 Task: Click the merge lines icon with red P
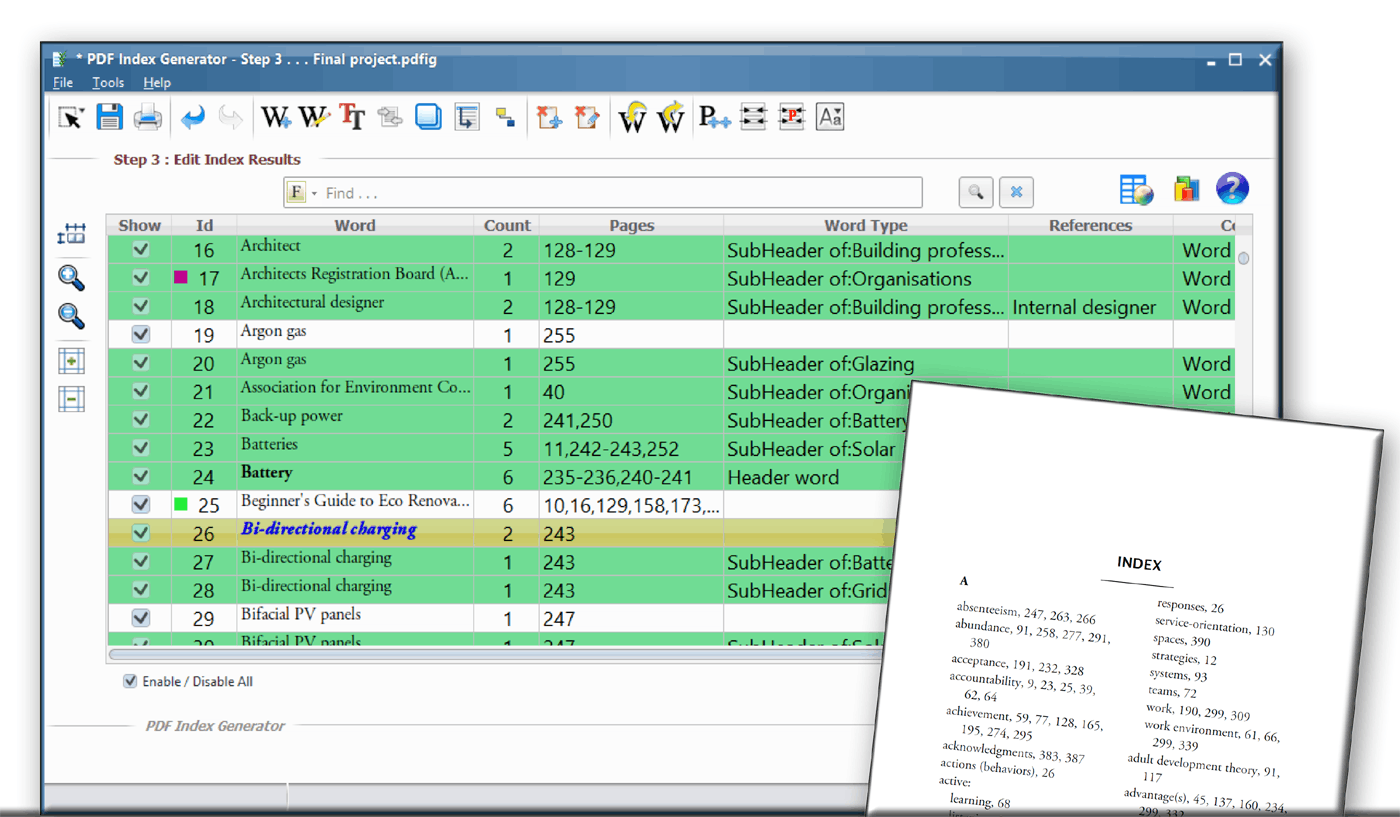point(792,118)
